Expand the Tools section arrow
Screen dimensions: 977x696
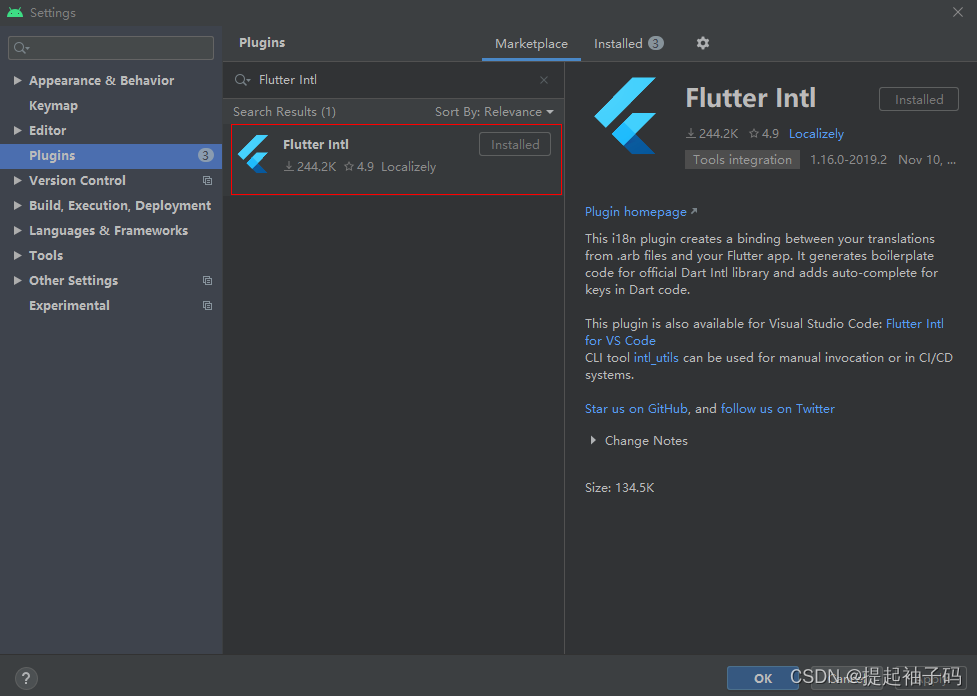tap(17, 255)
